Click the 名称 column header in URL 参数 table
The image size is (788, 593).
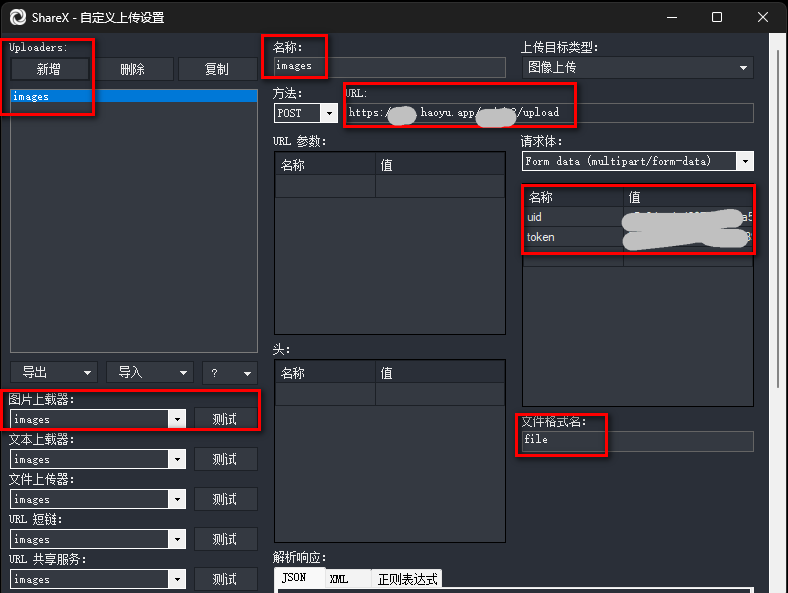click(x=325, y=164)
